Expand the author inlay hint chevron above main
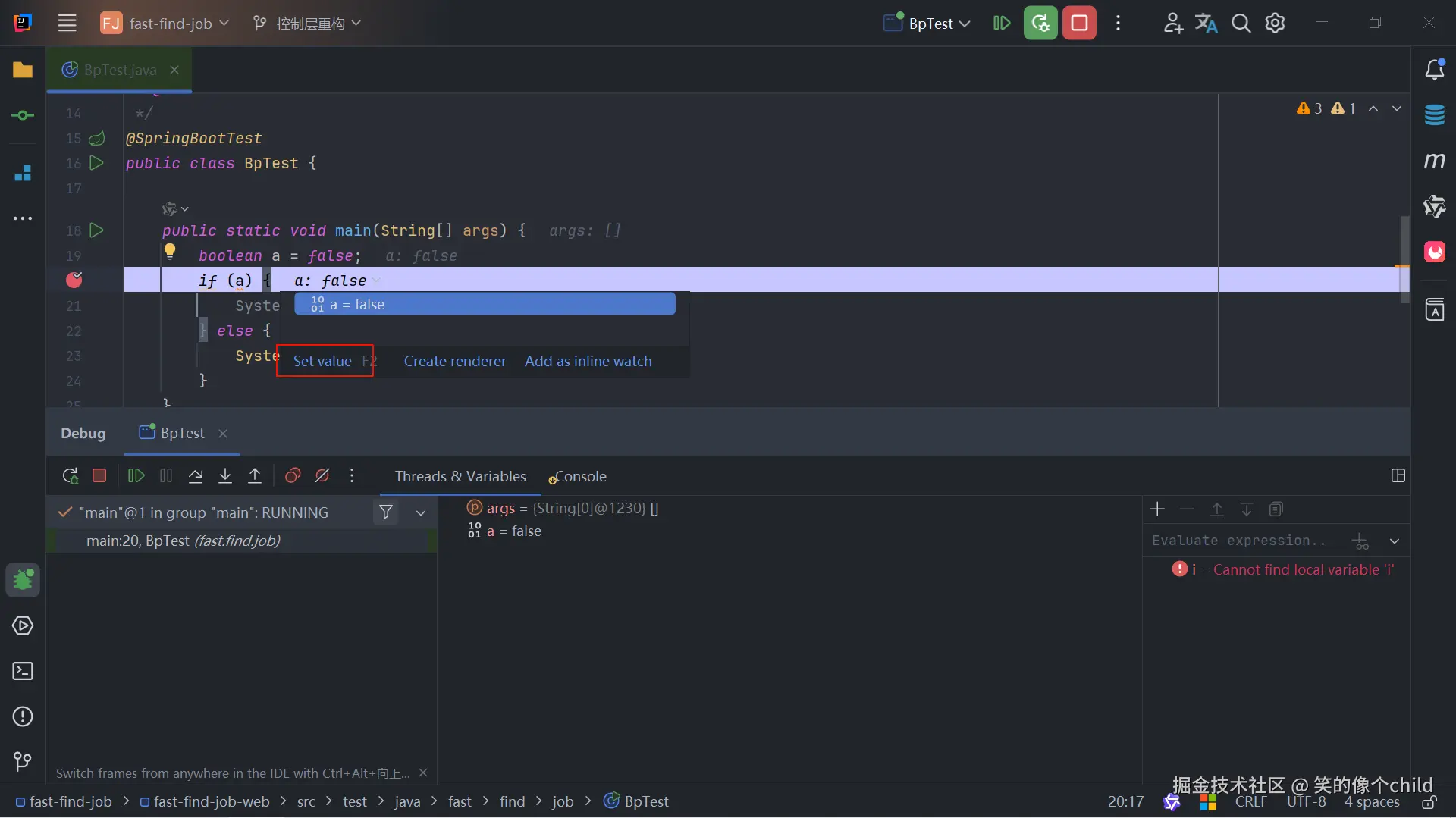 point(185,208)
